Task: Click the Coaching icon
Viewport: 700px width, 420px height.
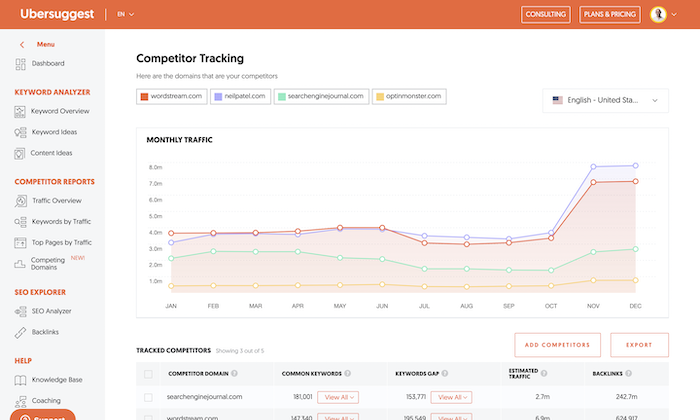Action: coord(20,401)
